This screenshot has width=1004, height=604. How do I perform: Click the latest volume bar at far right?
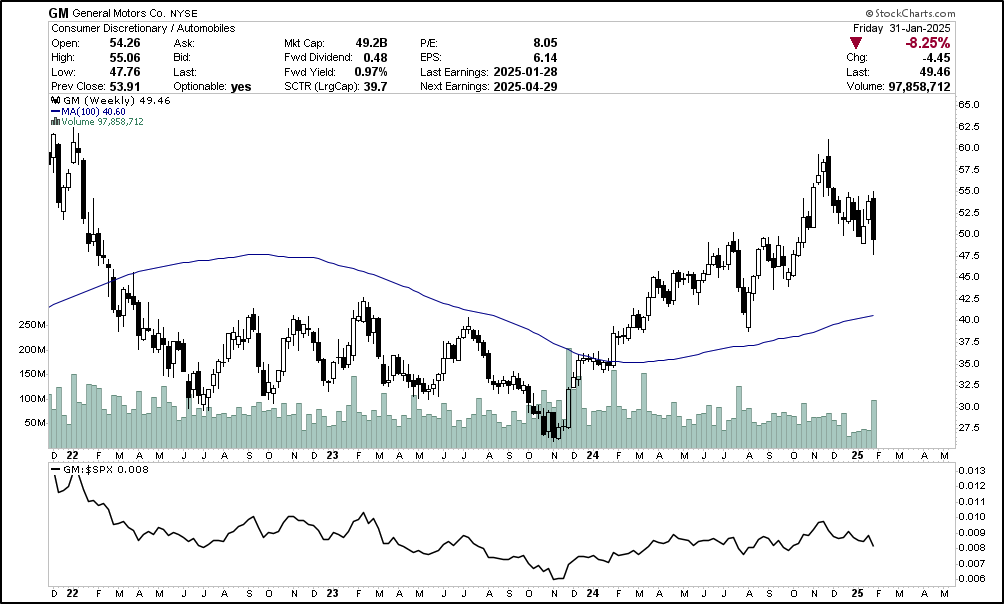tap(873, 424)
